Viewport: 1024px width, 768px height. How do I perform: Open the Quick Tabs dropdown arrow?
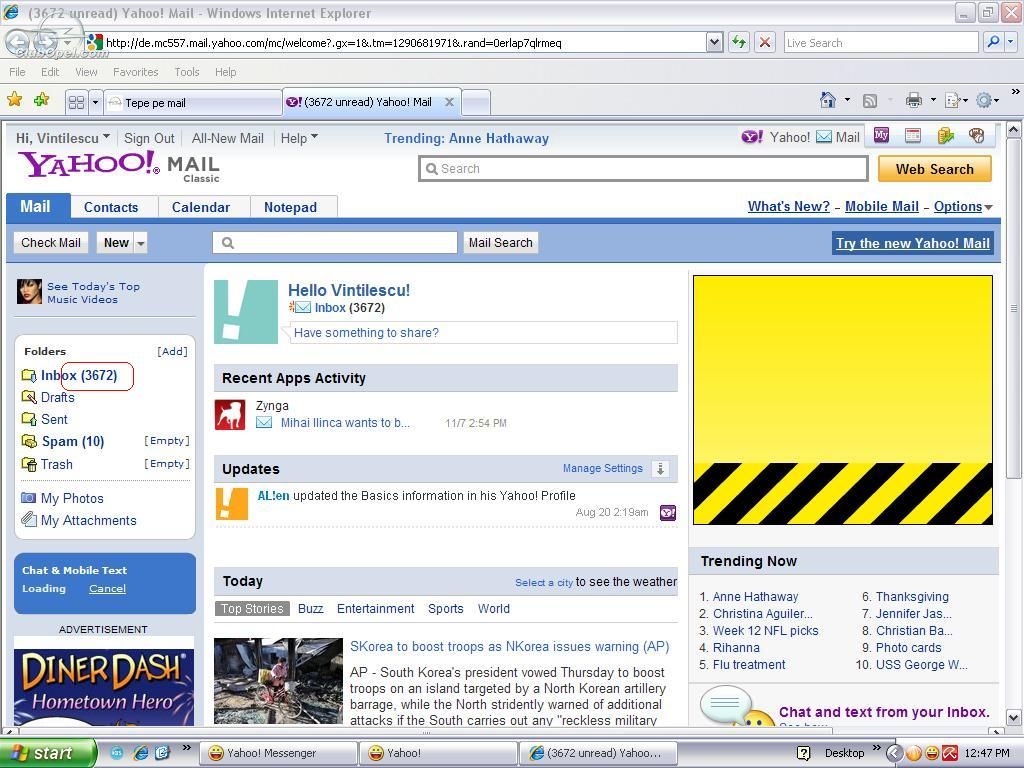tap(95, 103)
